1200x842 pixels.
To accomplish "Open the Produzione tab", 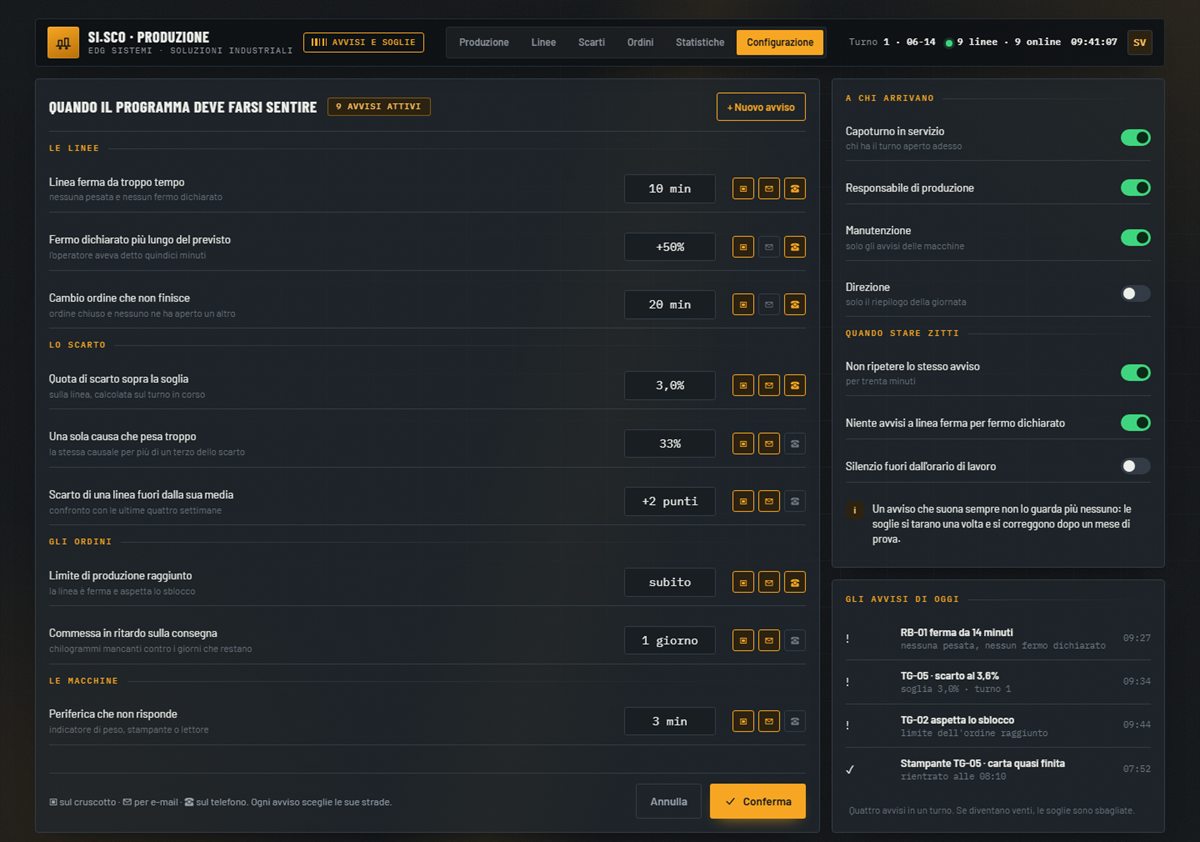I will coord(484,42).
